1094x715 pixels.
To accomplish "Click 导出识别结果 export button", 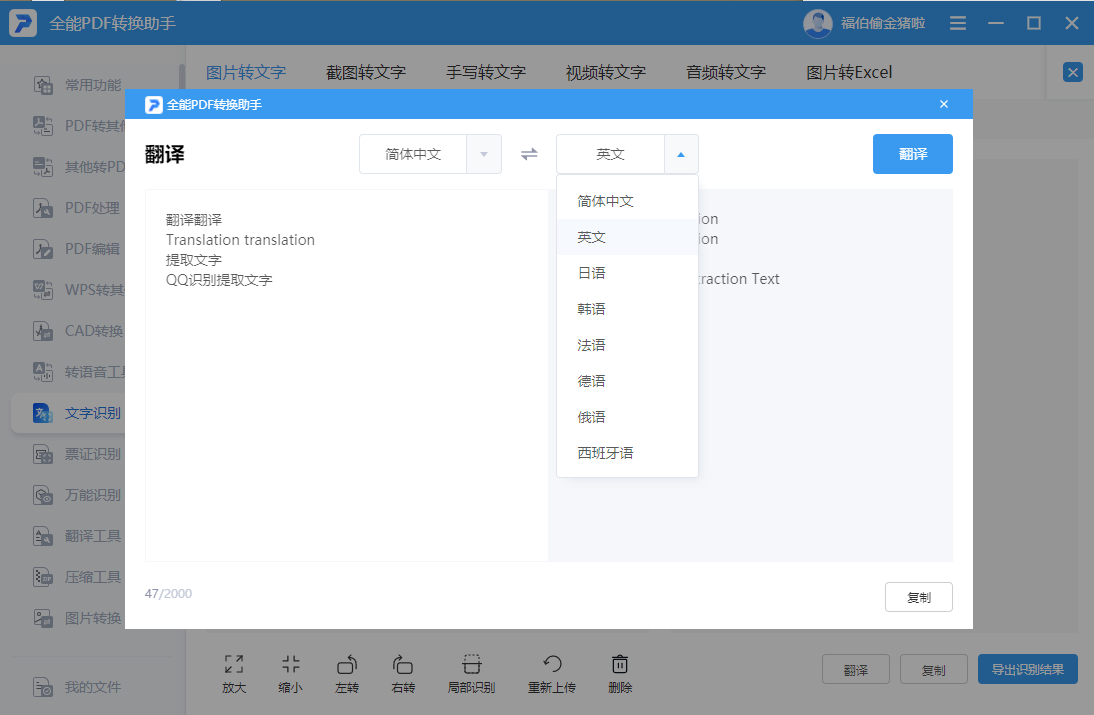I will coord(1028,670).
